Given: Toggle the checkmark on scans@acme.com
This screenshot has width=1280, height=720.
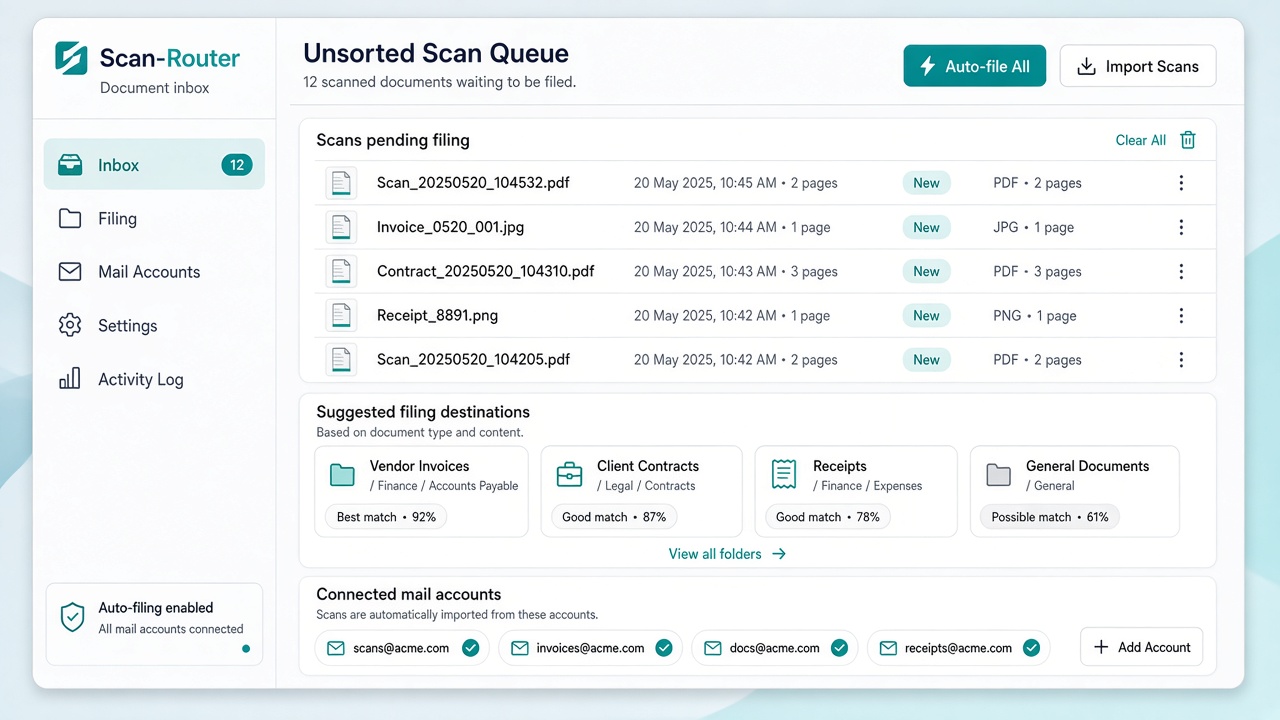Looking at the screenshot, I should tap(470, 648).
